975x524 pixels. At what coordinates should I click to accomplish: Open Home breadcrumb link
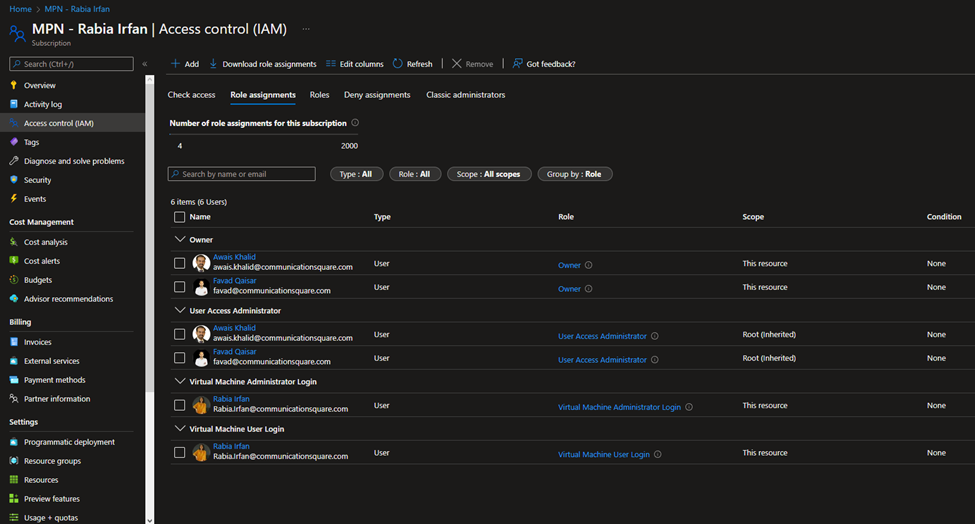point(21,9)
